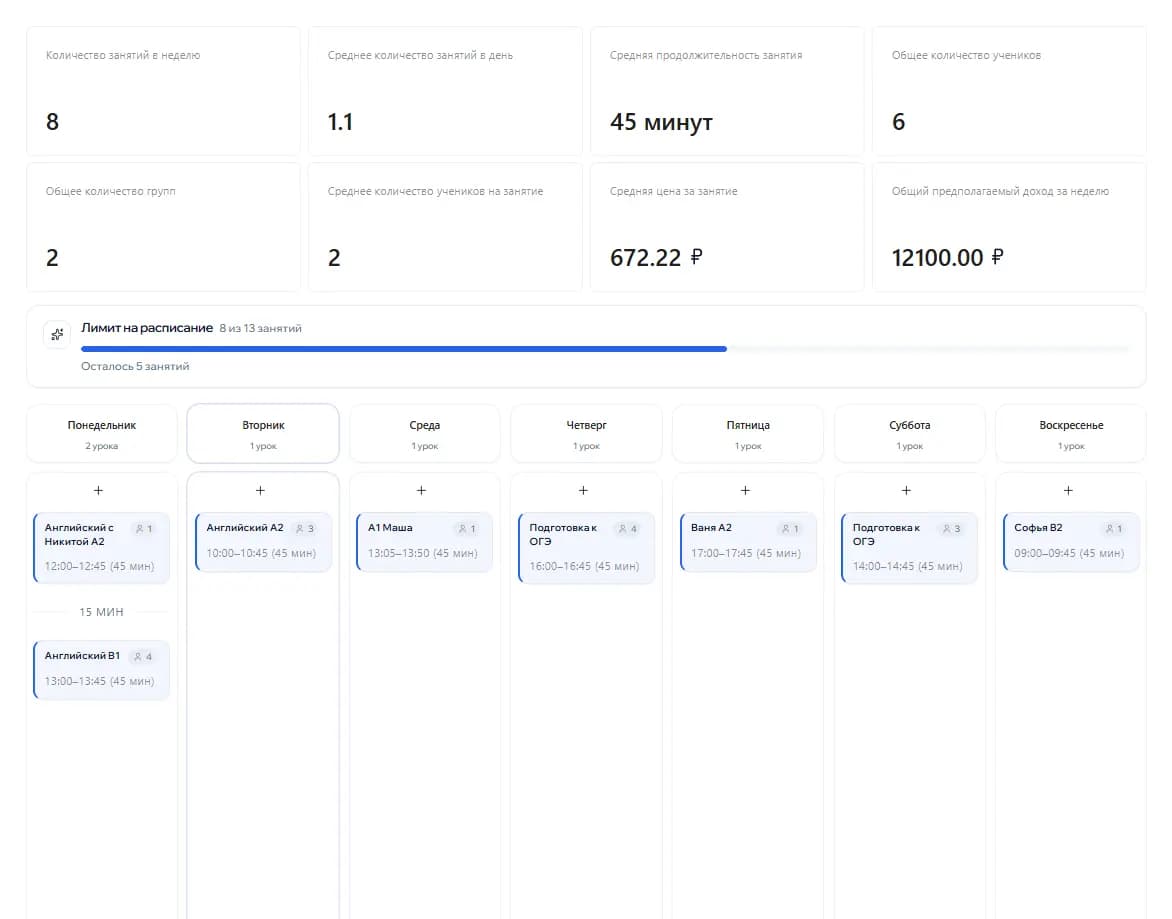Image resolution: width=1172 pixels, height=919 pixels.
Task: Open Tuesday lesson Английский A2
Action: 263,542
